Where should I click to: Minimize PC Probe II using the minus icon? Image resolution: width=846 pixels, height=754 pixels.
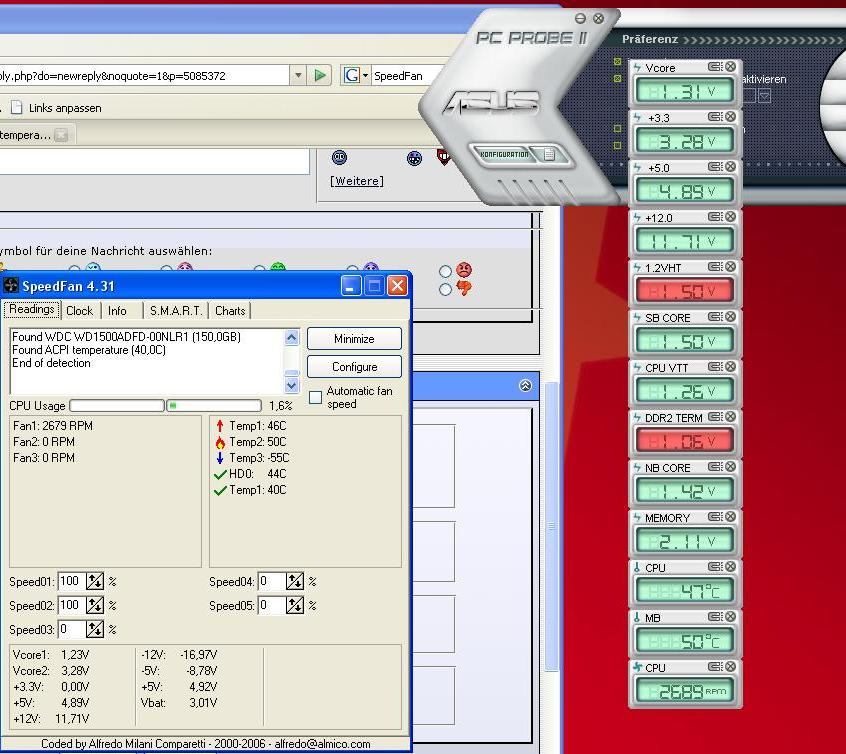point(580,19)
